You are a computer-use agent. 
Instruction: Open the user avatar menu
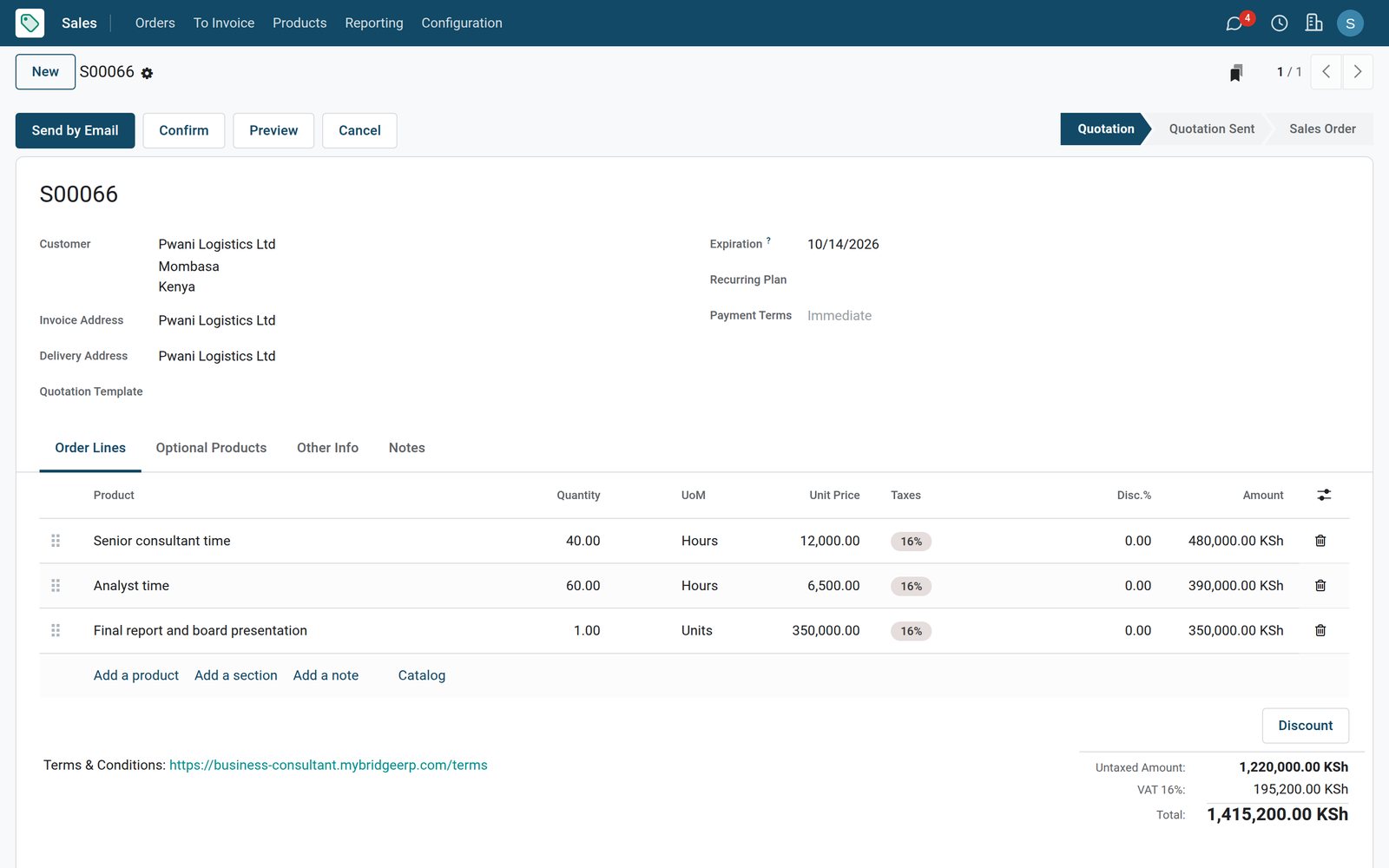pos(1350,23)
